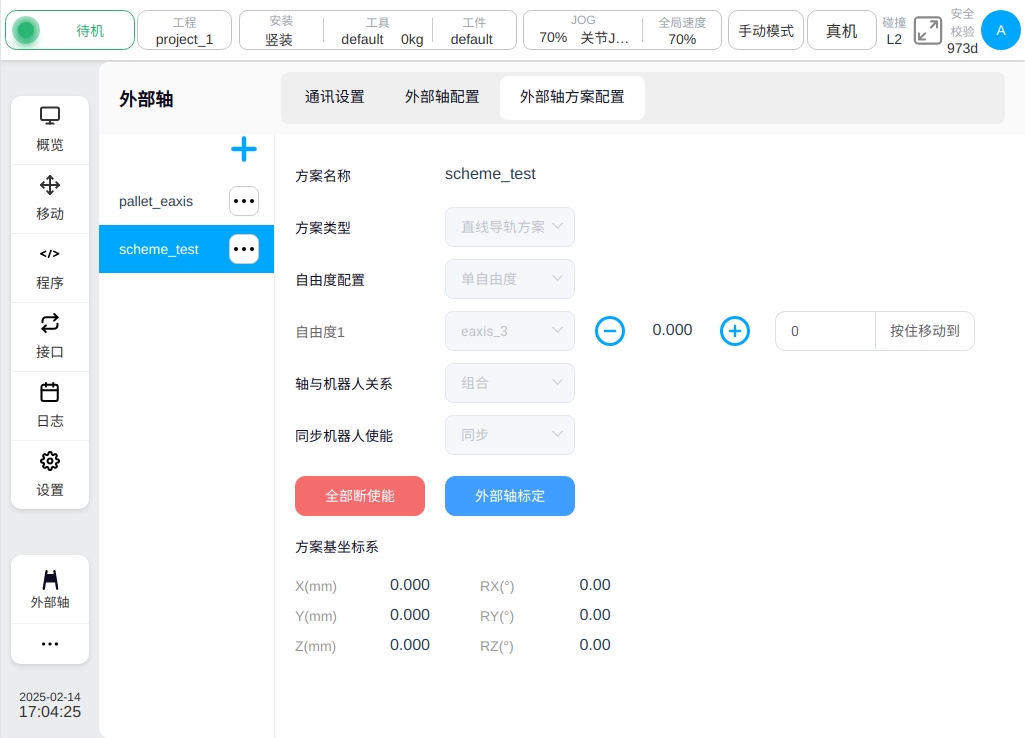Screen dimensions: 1025x738
Task: Open 轴与机器人关系 dropdown 组合
Action: click(510, 383)
